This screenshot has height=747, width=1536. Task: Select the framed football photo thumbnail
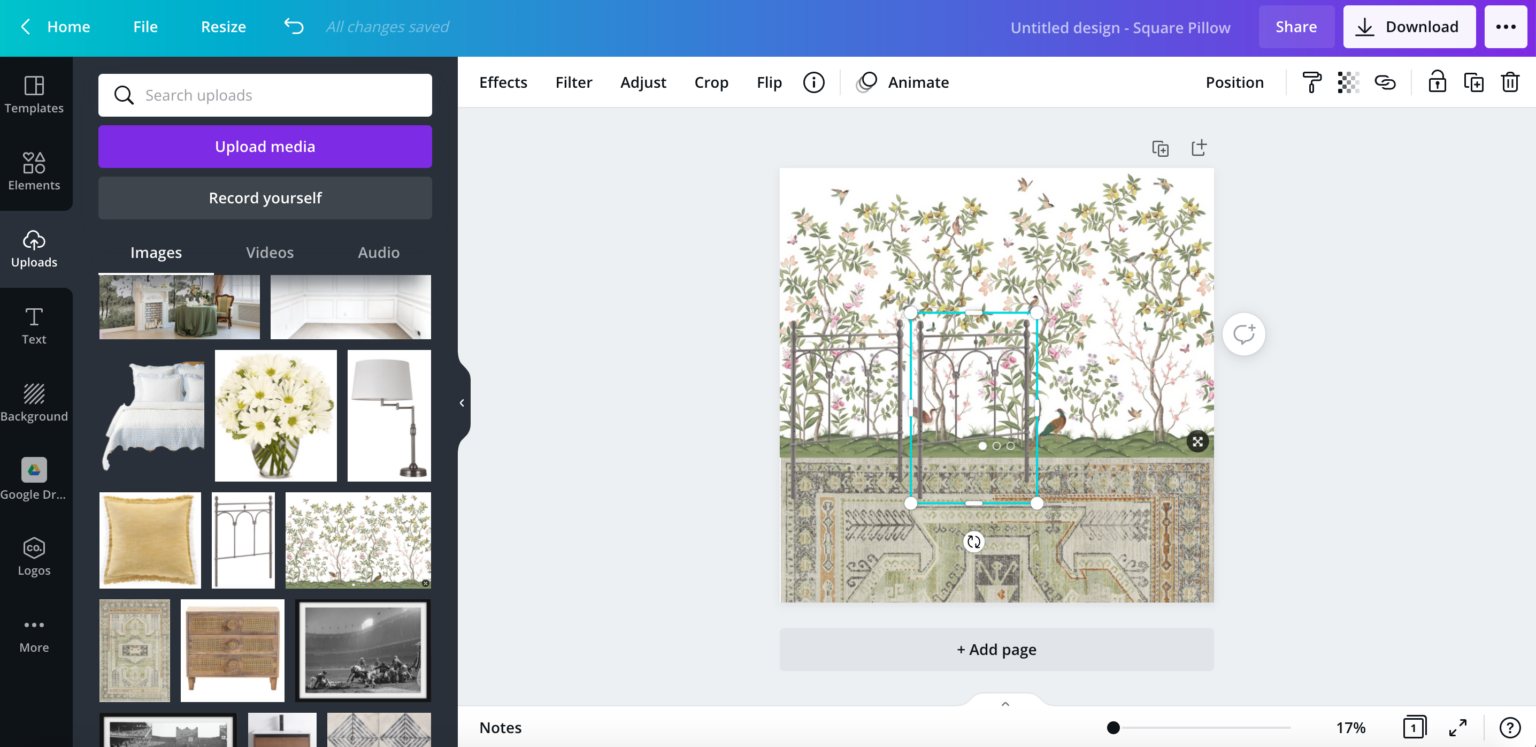click(x=364, y=651)
